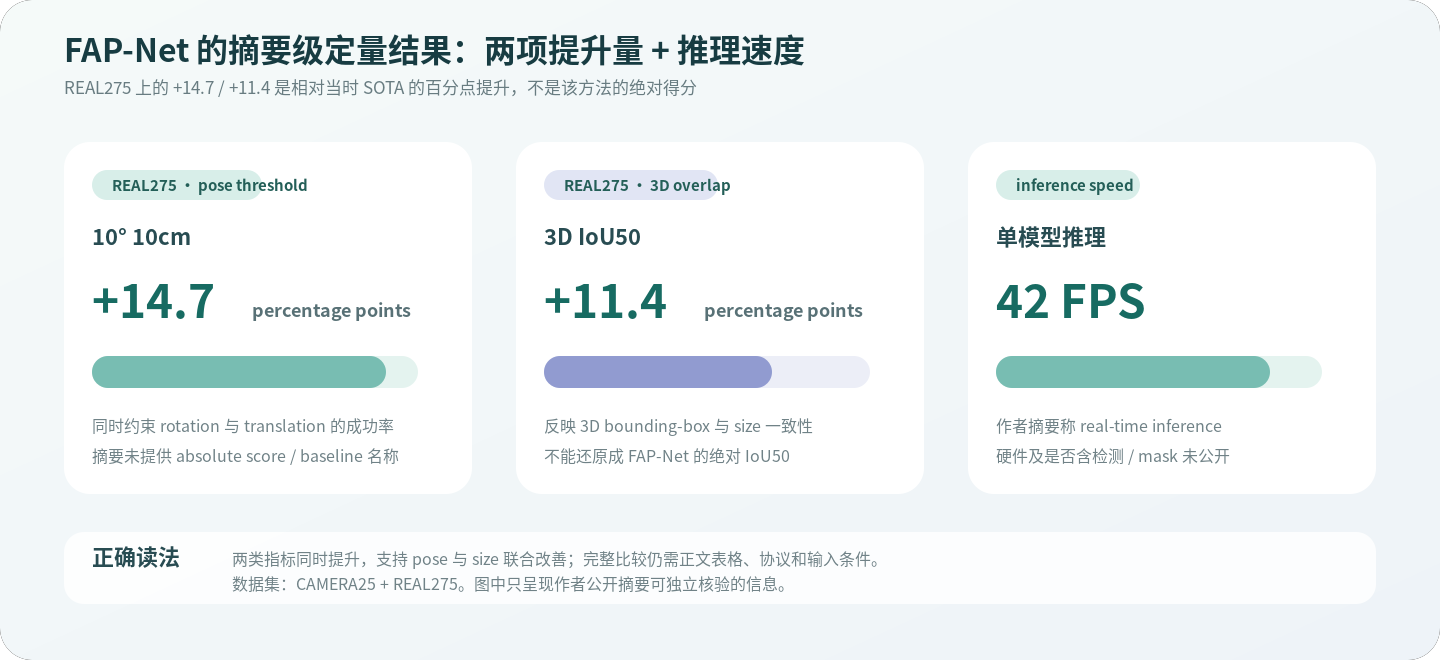Select the 'REAL275 · pose threshold' tag
Image resolution: width=1440 pixels, height=660 pixels.
[200, 185]
